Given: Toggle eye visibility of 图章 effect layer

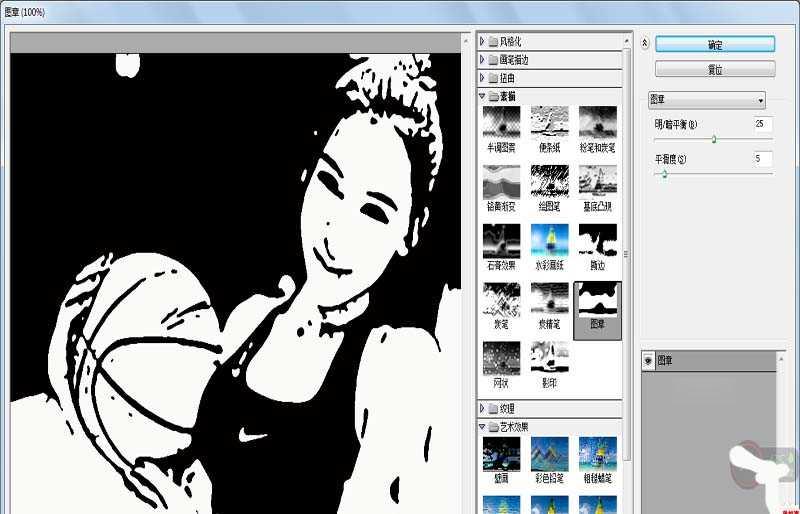Looking at the screenshot, I should pos(648,360).
